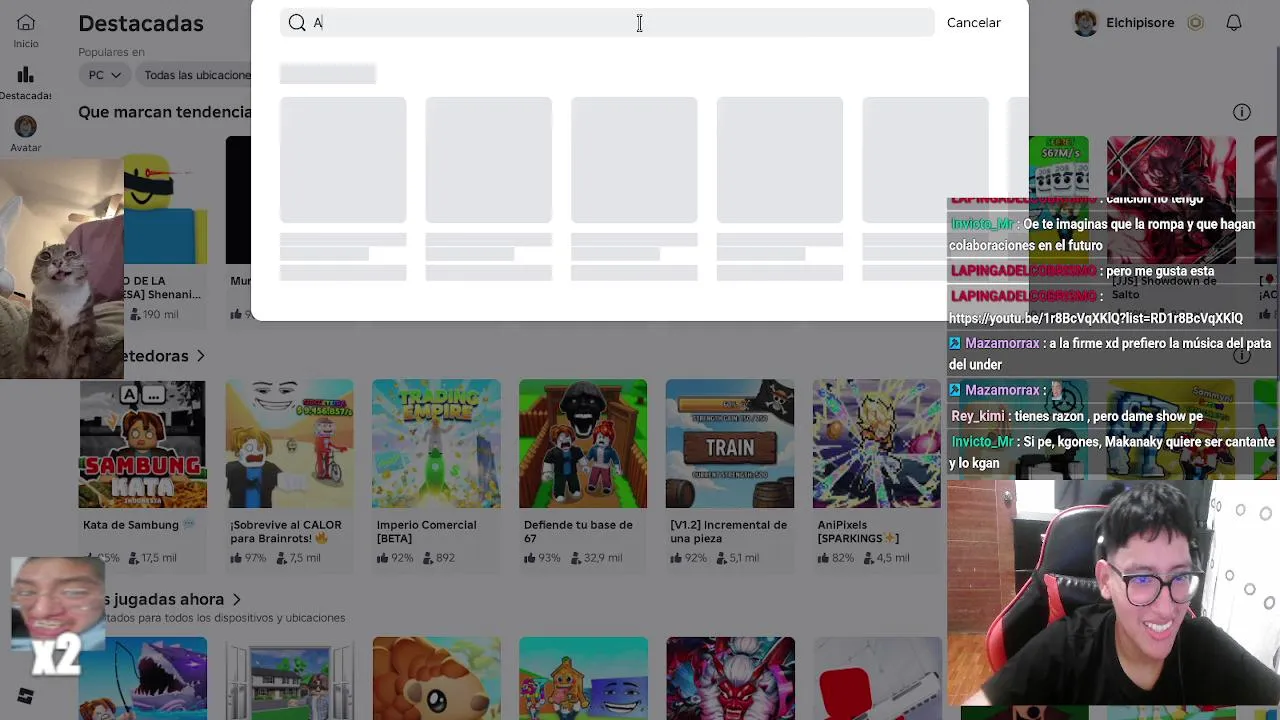The width and height of the screenshot is (1280, 720).
Task: Open the capybara game thumbnail in bottom row
Action: pos(436,679)
